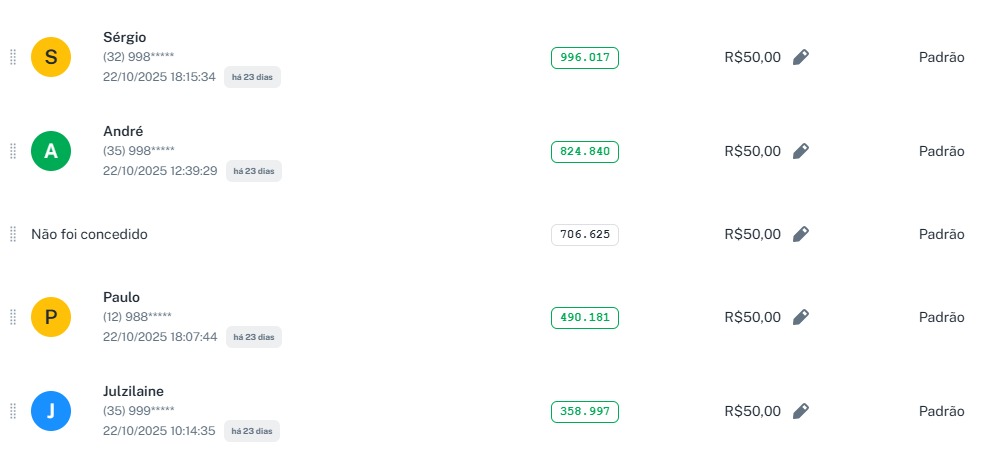
Task: Click the 490.181 number badge
Action: (x=585, y=317)
